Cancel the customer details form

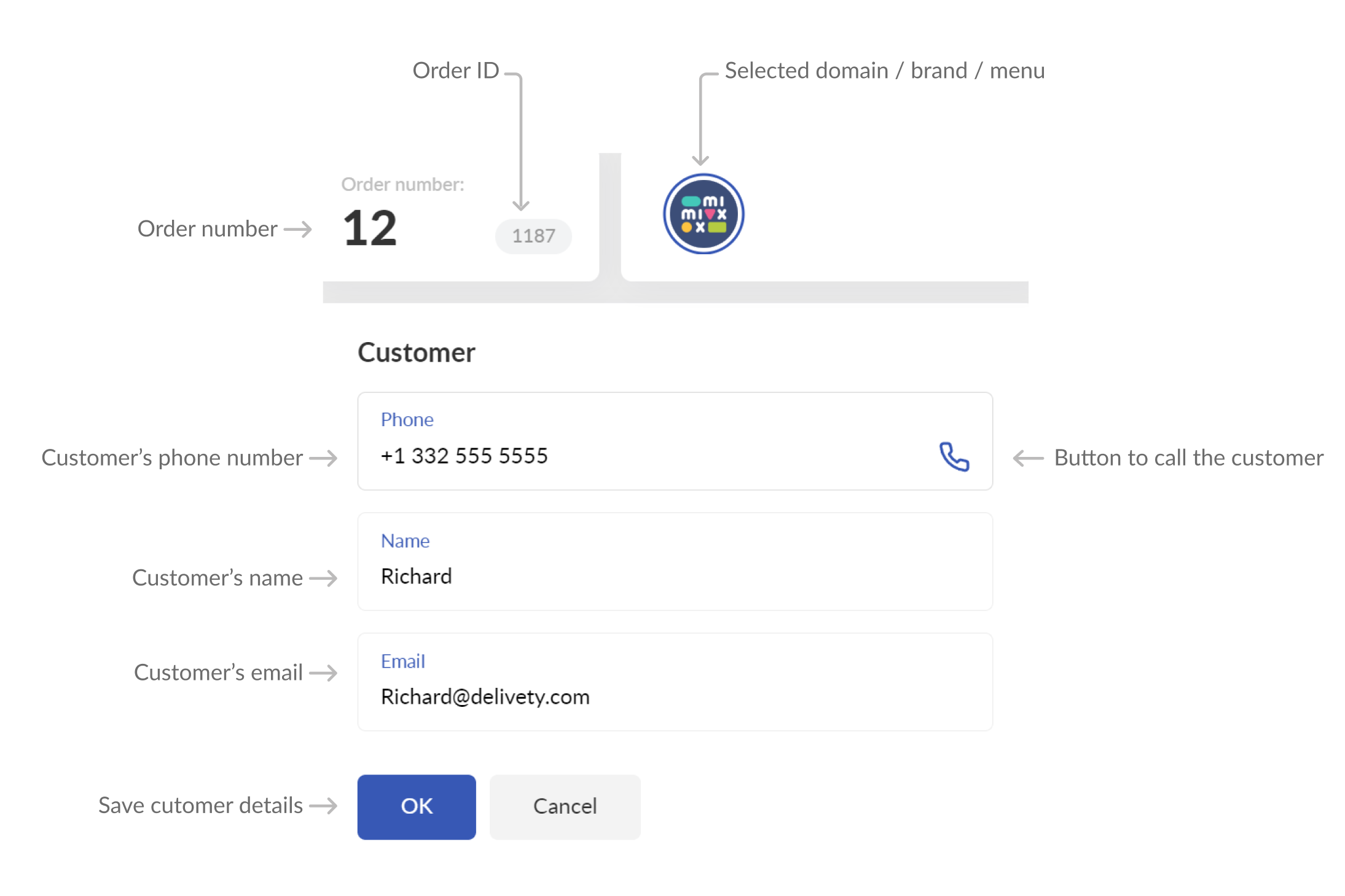tap(565, 806)
